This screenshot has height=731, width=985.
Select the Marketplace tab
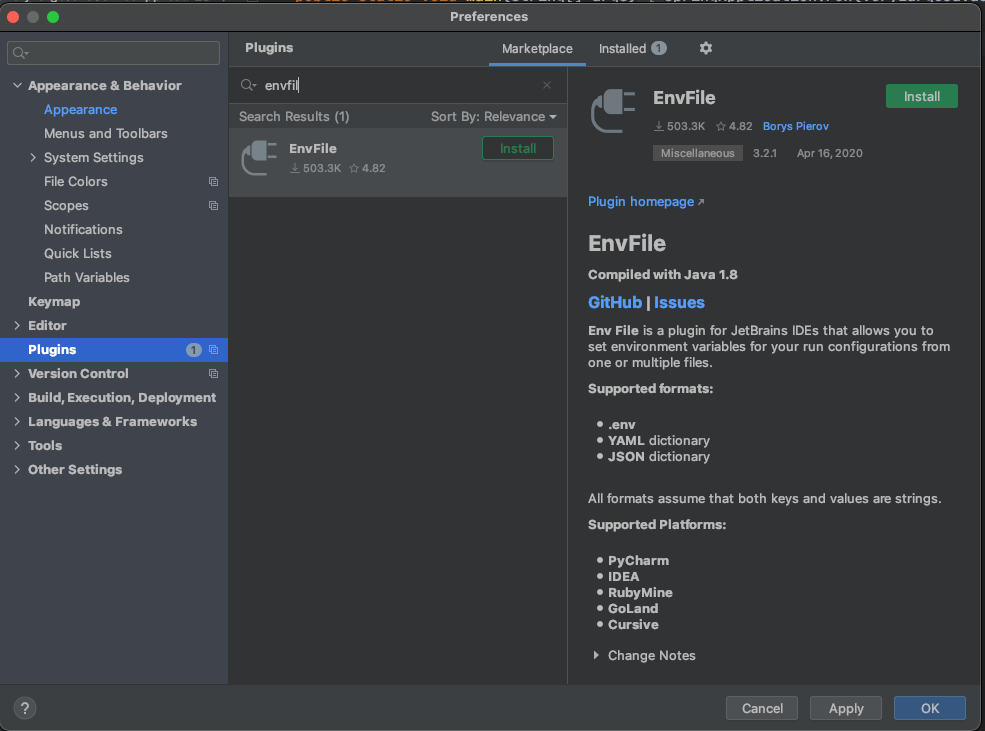point(537,49)
